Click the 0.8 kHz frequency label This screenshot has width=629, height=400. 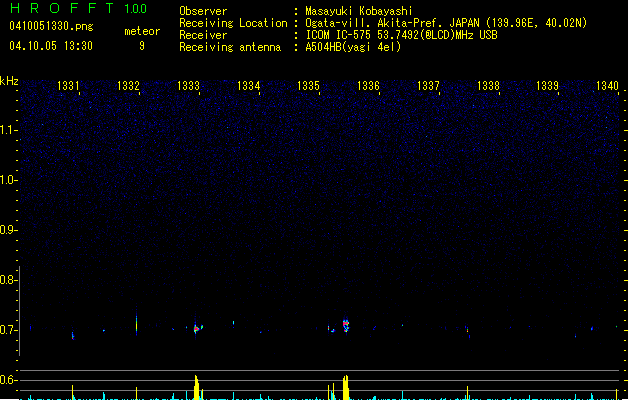(x=9, y=280)
